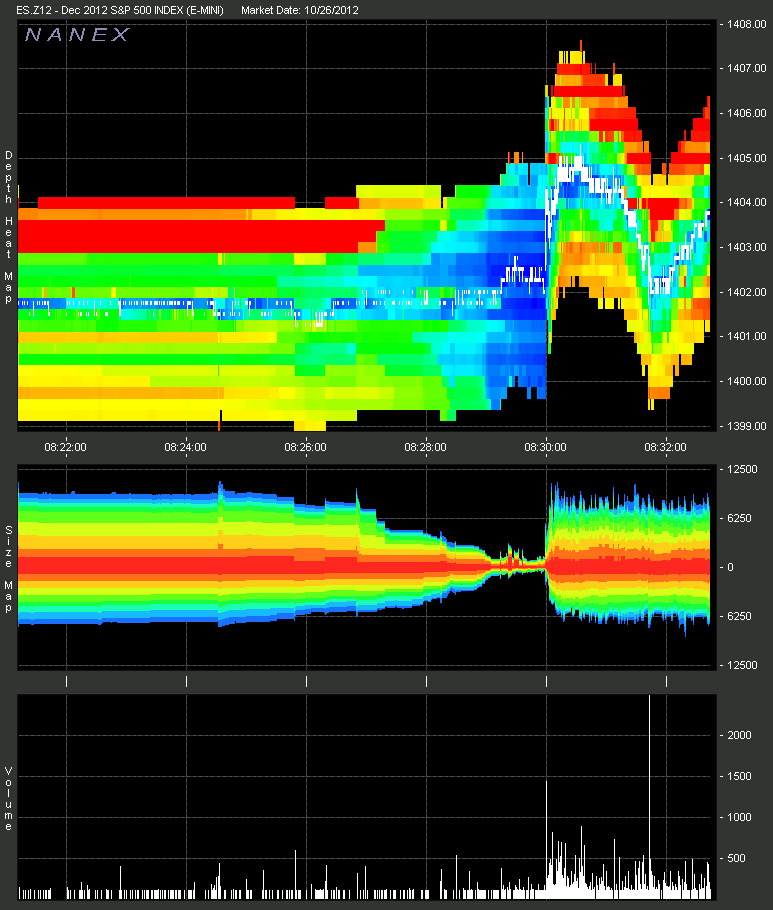The height and width of the screenshot is (910, 773).
Task: Click the Market Date 10/26/2012 label
Action: (299, 10)
